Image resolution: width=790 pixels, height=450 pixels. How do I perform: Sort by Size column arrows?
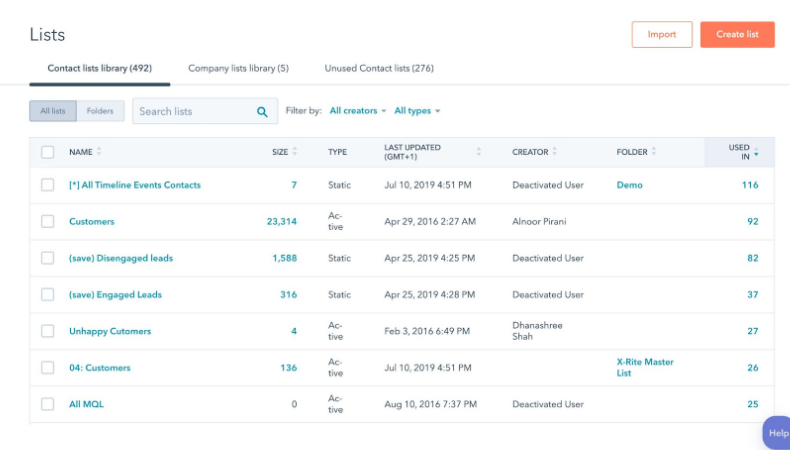(x=295, y=151)
